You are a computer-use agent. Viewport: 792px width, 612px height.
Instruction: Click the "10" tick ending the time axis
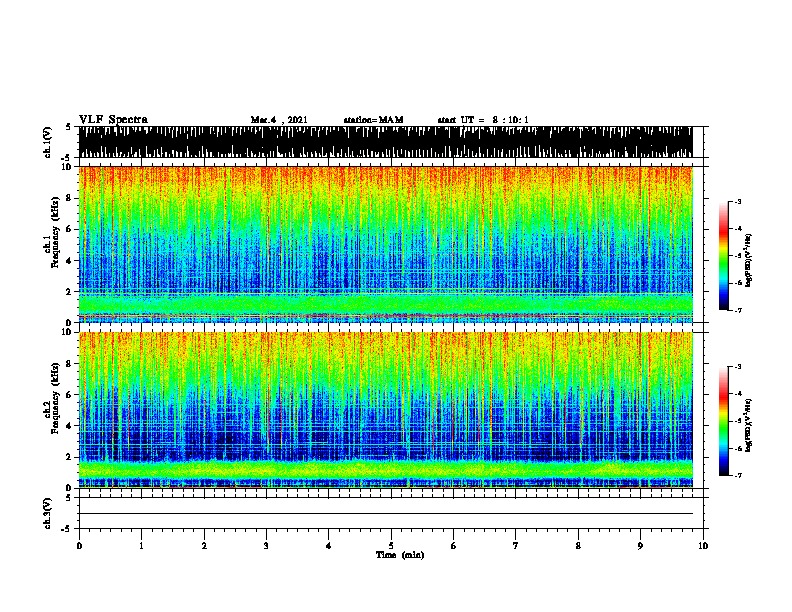pyautogui.click(x=703, y=546)
